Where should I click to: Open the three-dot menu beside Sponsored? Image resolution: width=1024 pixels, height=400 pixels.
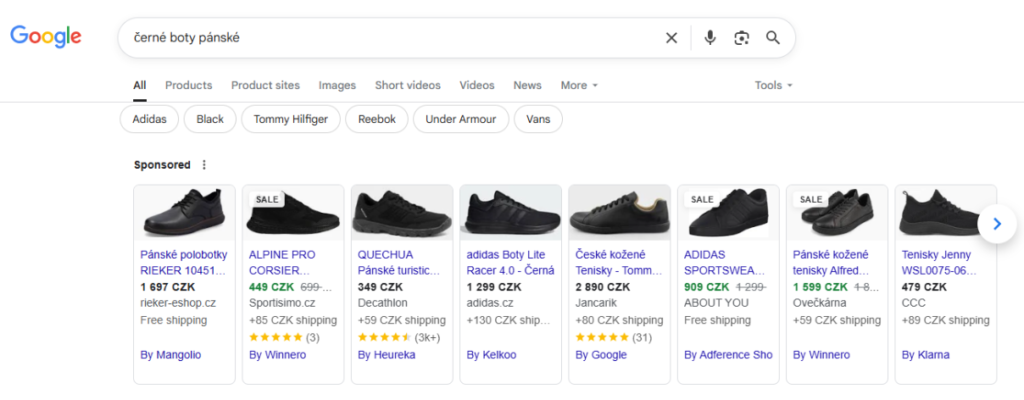pyautogui.click(x=204, y=165)
